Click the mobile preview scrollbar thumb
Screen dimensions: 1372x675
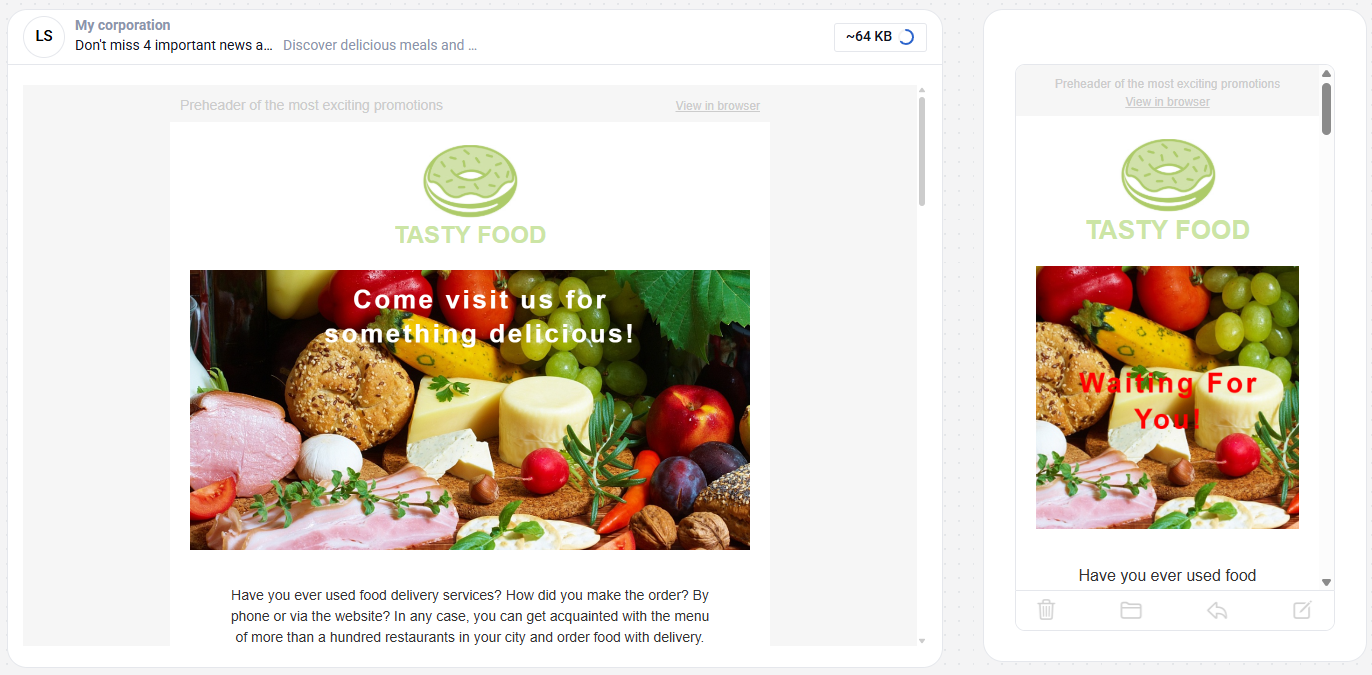coord(1327,109)
